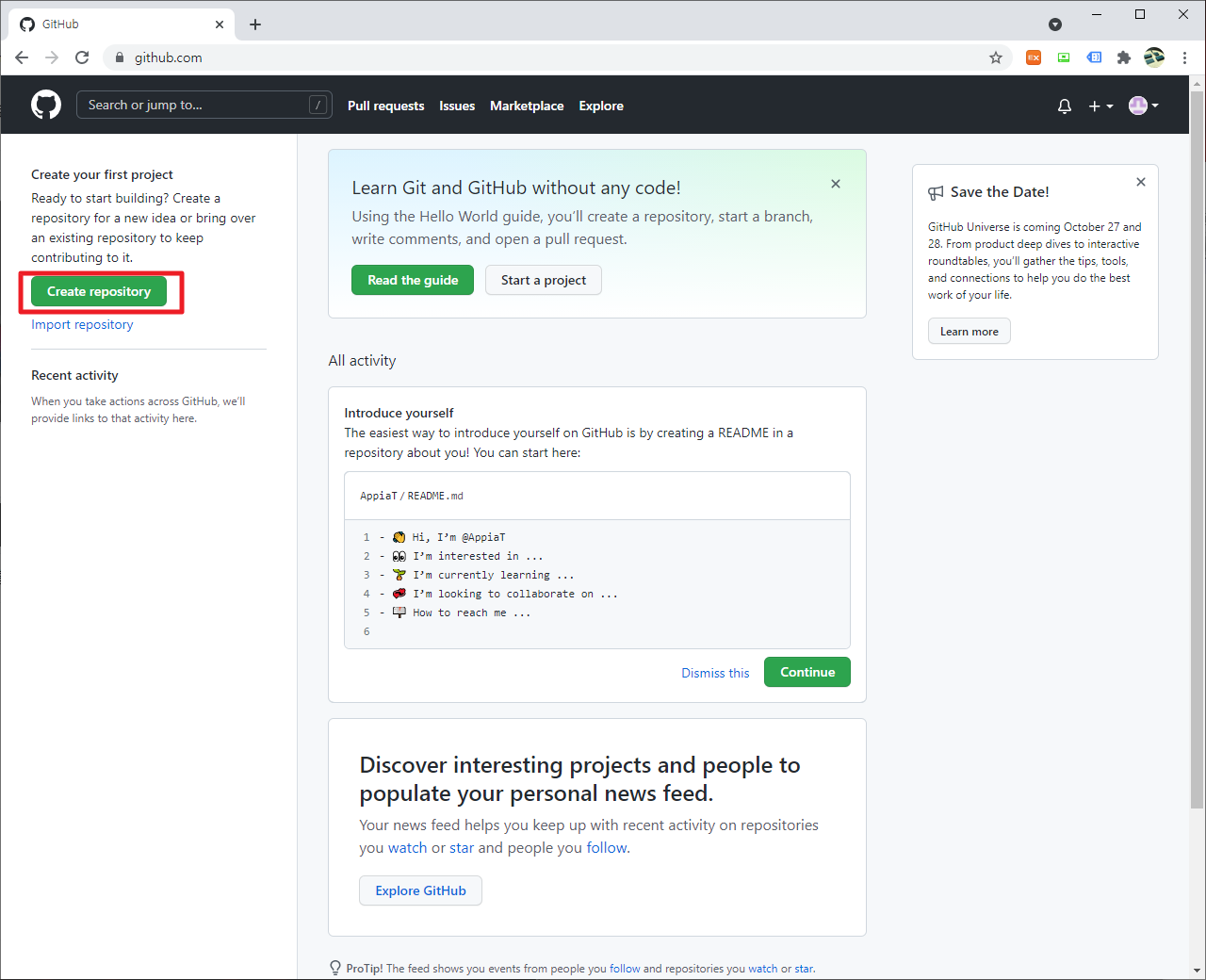Bookmark this page with the star icon

(x=996, y=57)
